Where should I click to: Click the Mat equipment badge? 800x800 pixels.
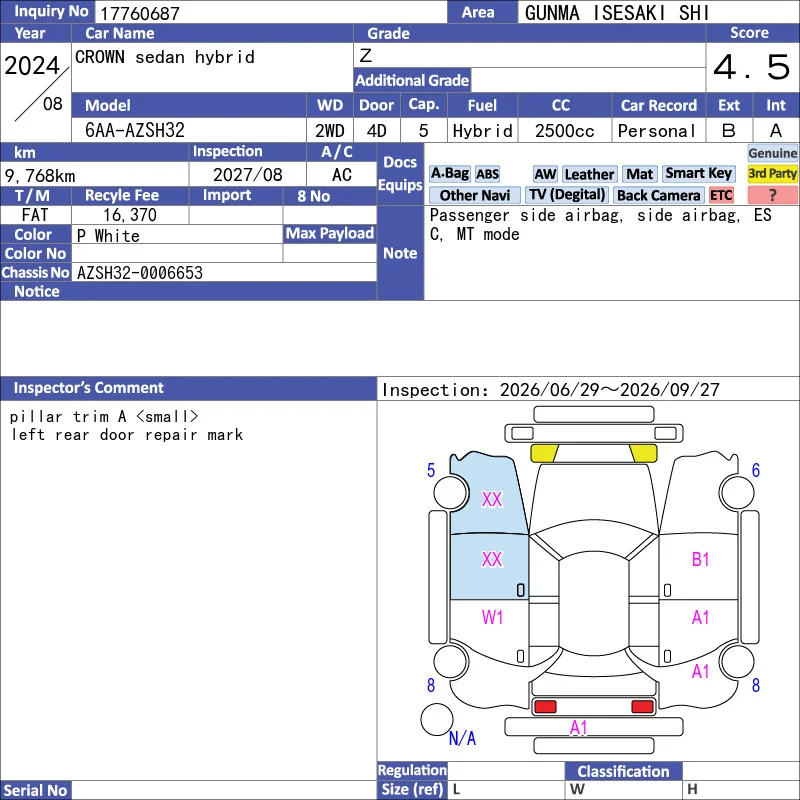640,174
